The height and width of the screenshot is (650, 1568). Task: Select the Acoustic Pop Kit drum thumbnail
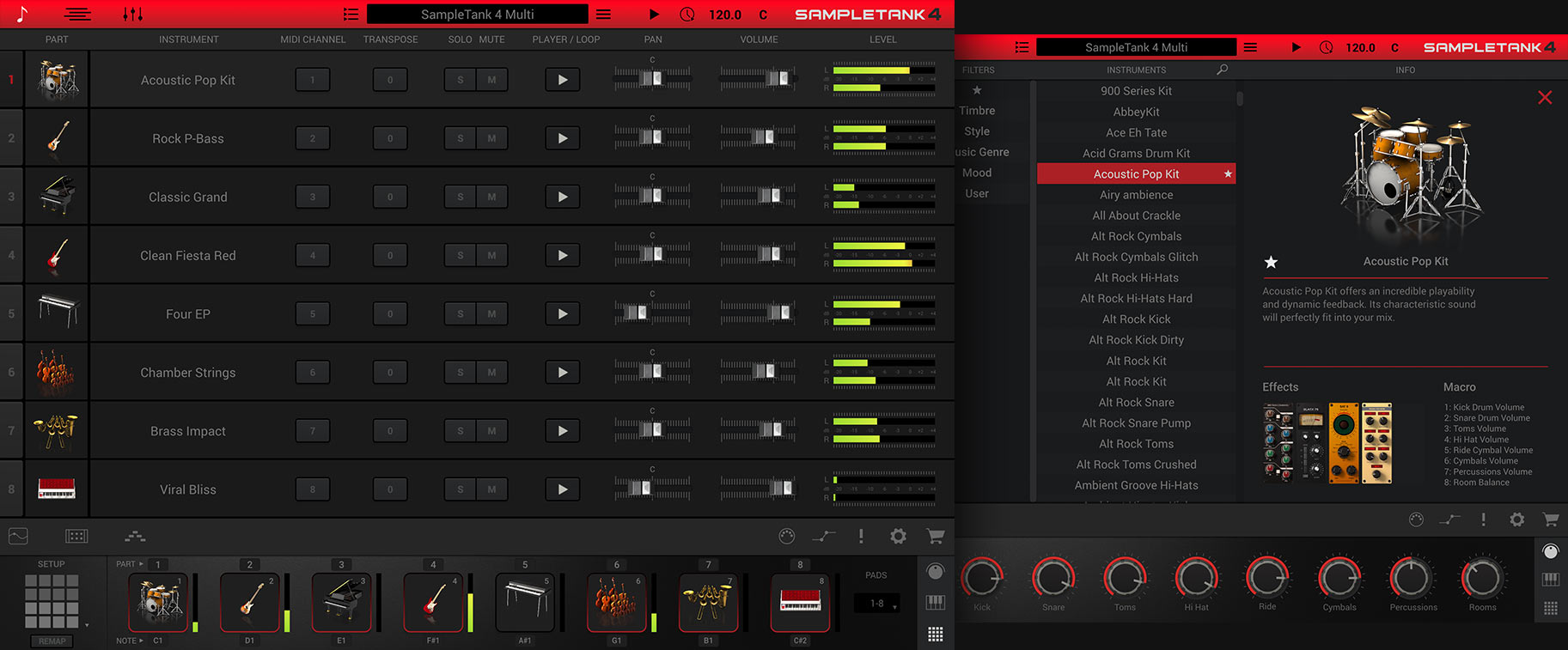(58, 80)
